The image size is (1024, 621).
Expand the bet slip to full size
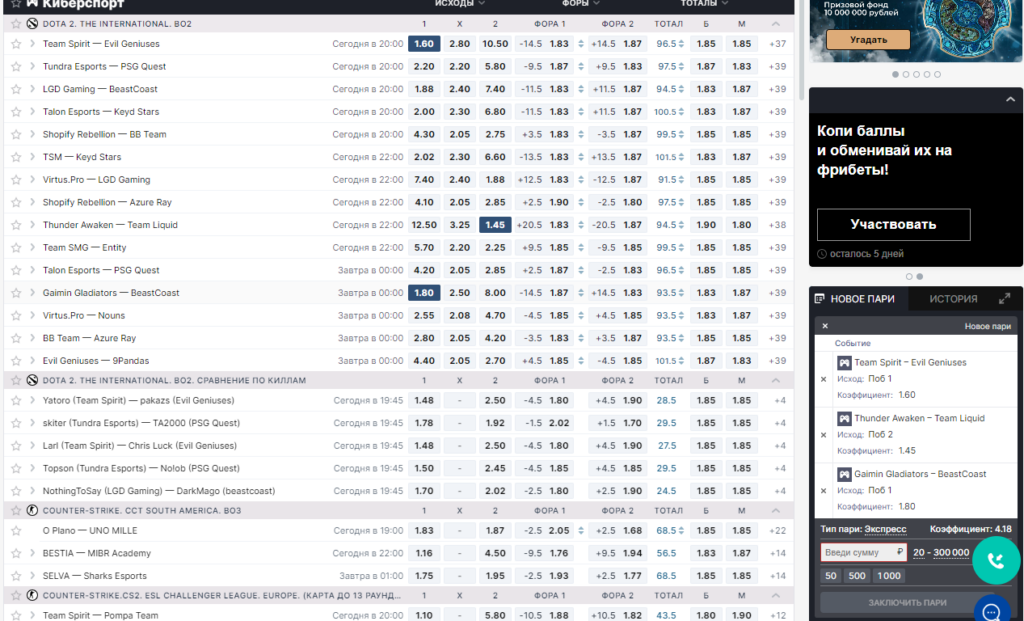1004,299
